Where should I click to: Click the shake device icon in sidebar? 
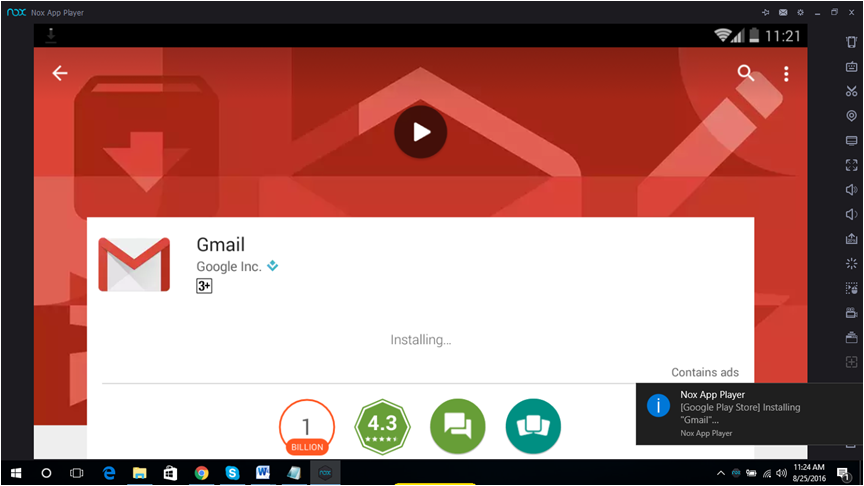[851, 264]
